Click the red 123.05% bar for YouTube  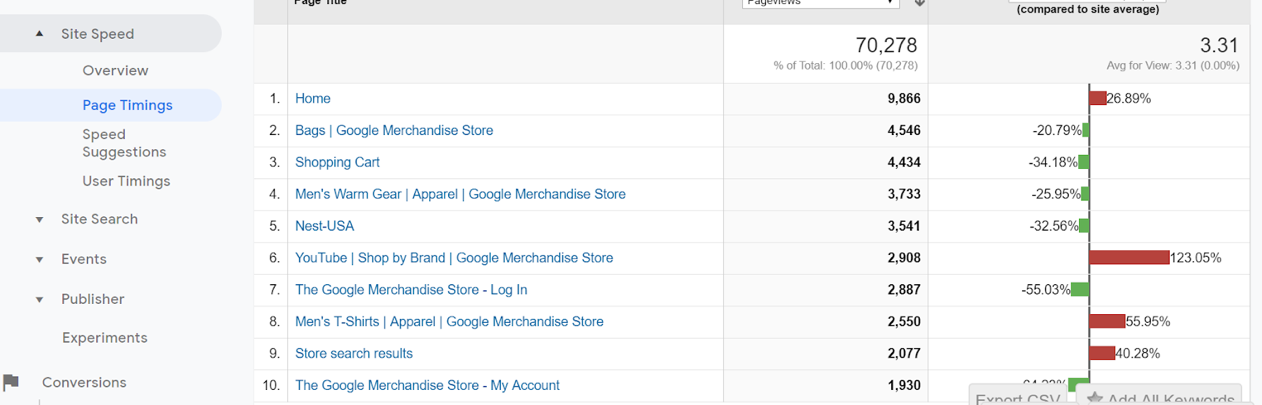(1129, 258)
